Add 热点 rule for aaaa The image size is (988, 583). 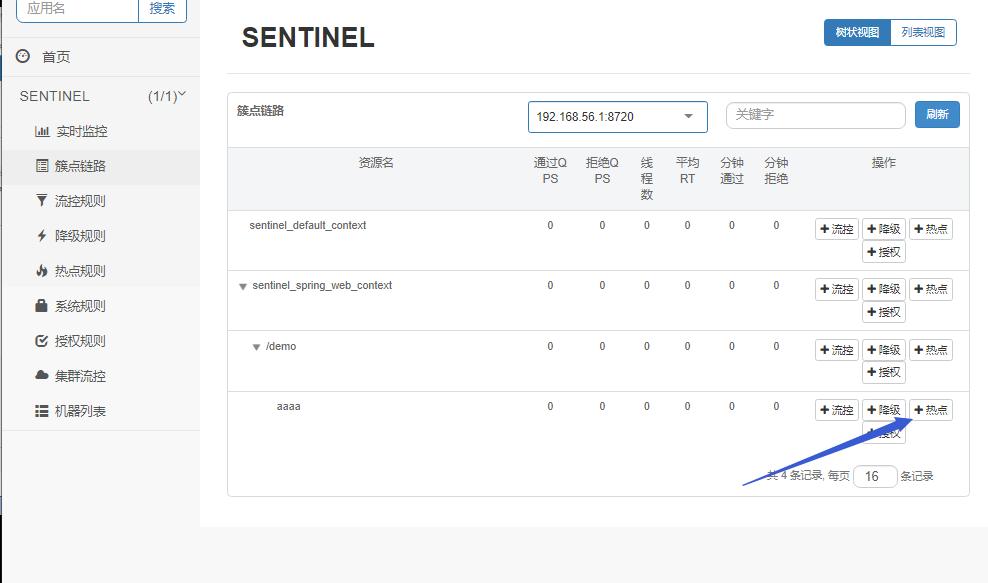931,410
